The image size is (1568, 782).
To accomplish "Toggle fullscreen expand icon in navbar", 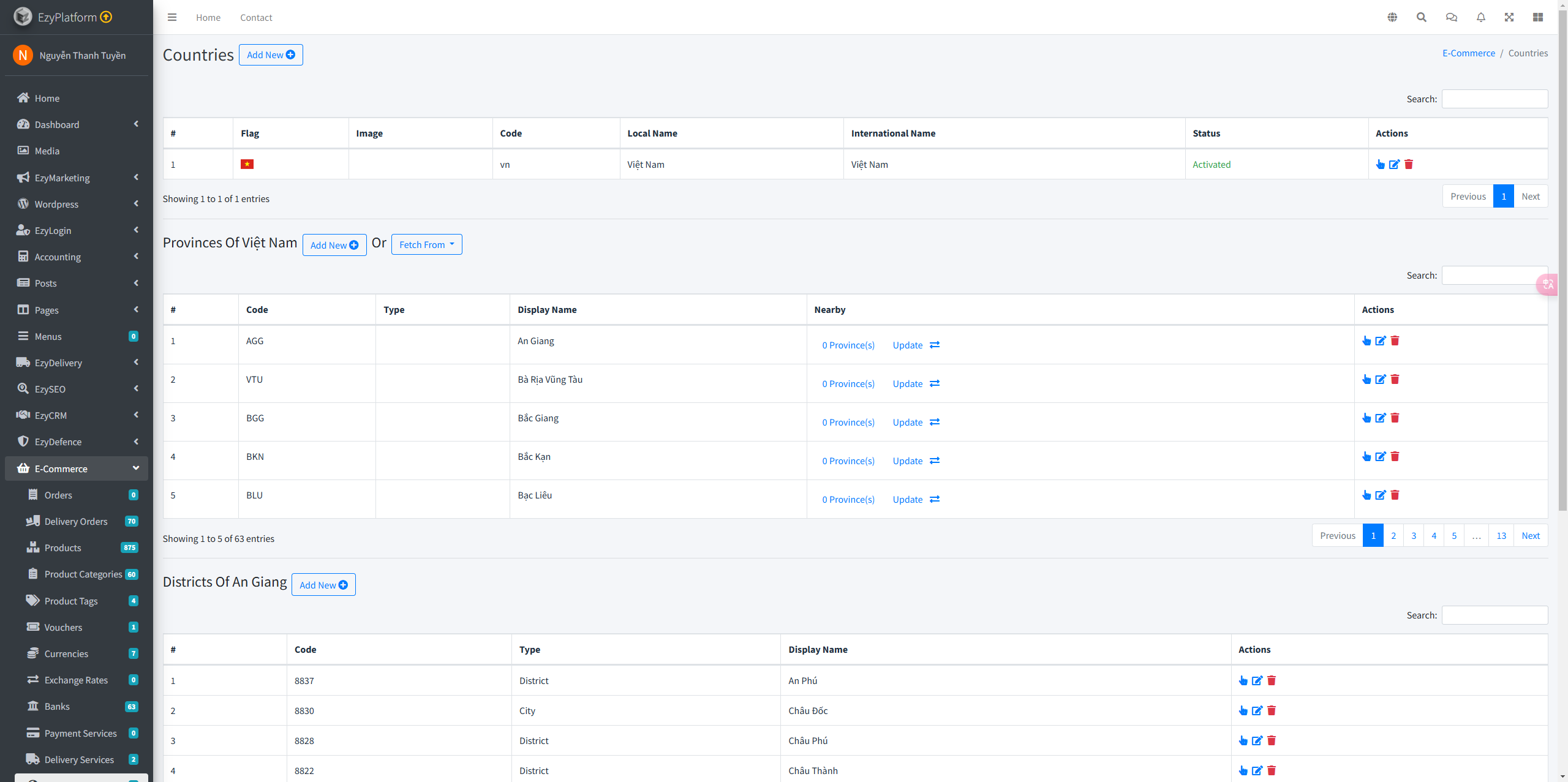I will point(1509,17).
